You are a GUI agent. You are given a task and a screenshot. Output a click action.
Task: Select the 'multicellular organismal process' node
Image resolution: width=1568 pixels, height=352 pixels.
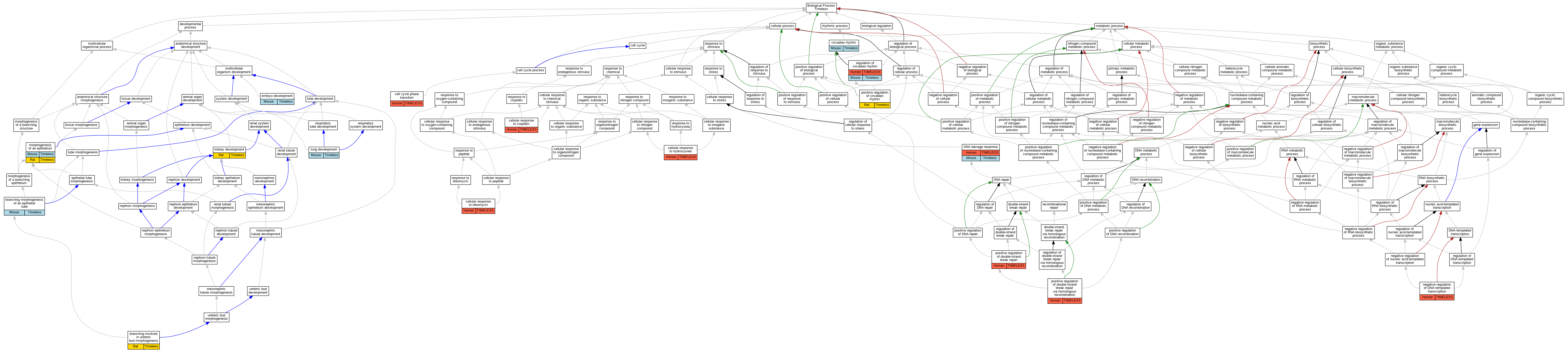coord(97,46)
